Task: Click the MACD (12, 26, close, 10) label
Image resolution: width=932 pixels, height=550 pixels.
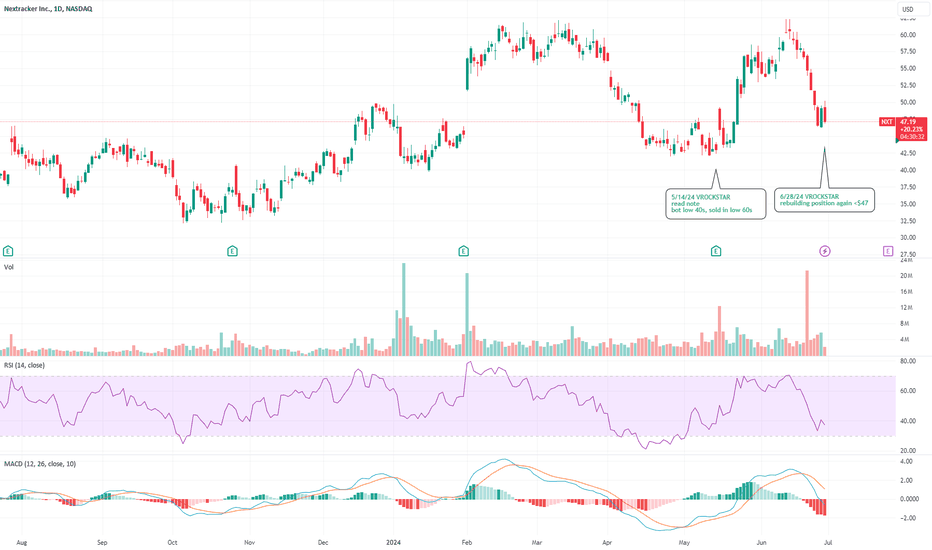Action: 40,463
